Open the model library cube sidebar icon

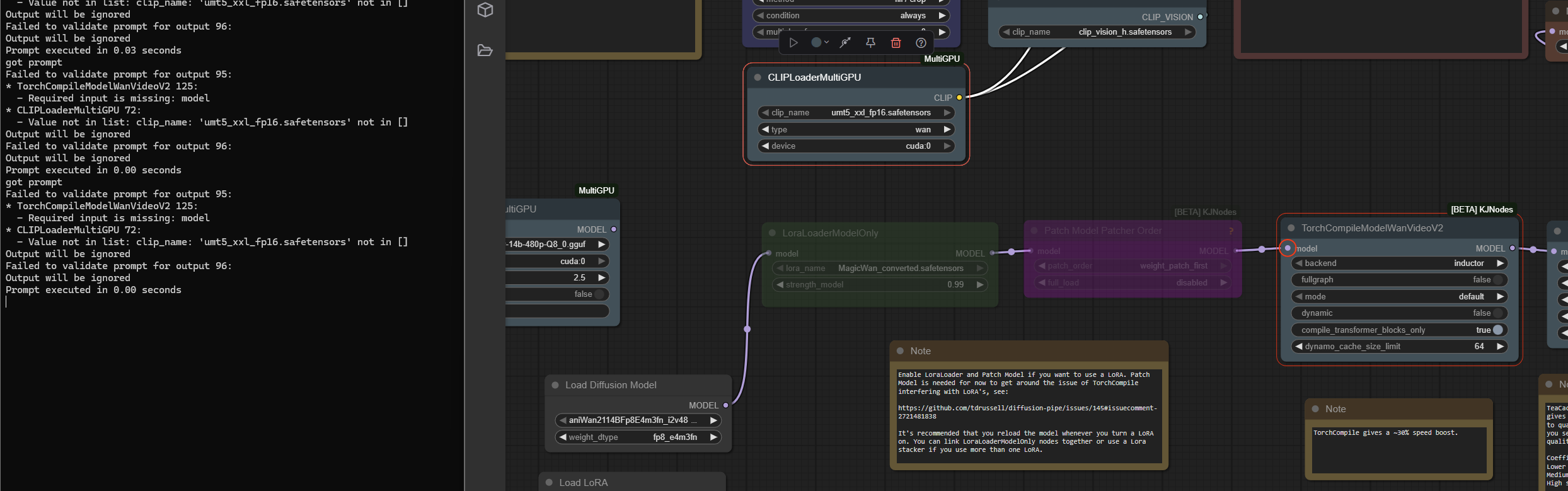coord(485,9)
